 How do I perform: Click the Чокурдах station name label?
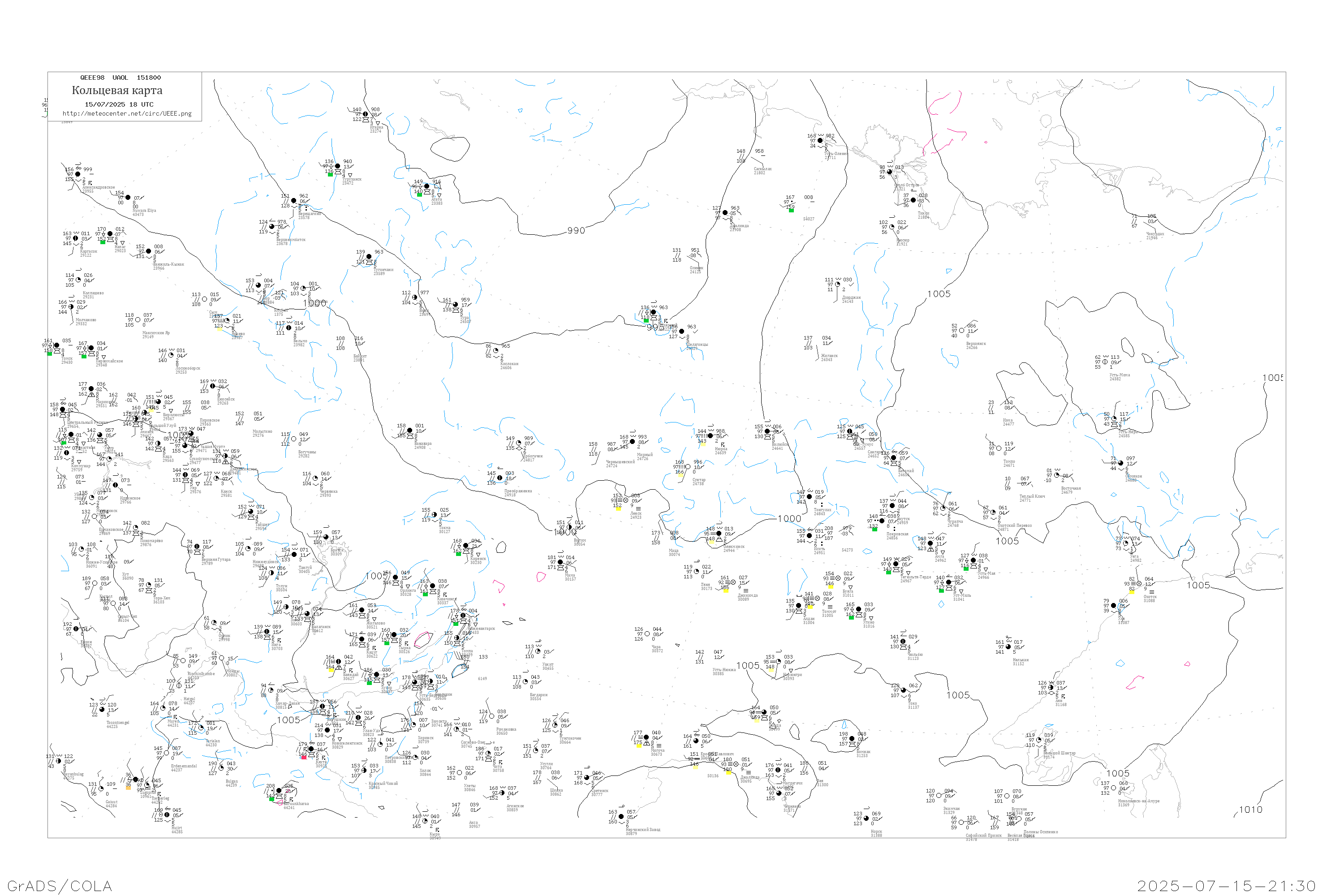pyautogui.click(x=1155, y=234)
